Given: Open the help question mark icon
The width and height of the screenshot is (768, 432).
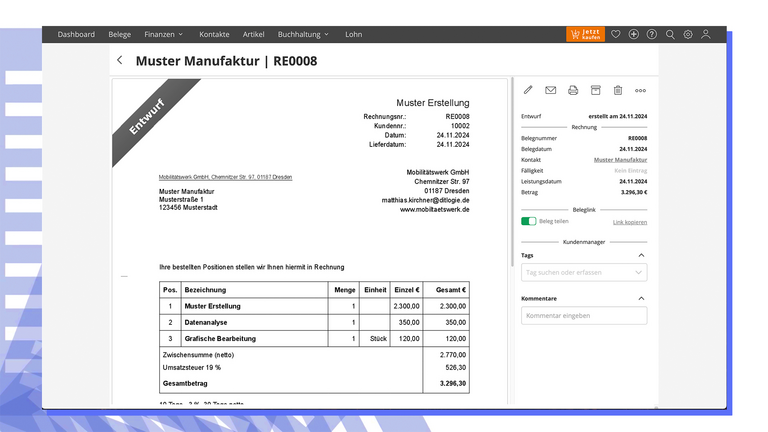Looking at the screenshot, I should point(652,34).
